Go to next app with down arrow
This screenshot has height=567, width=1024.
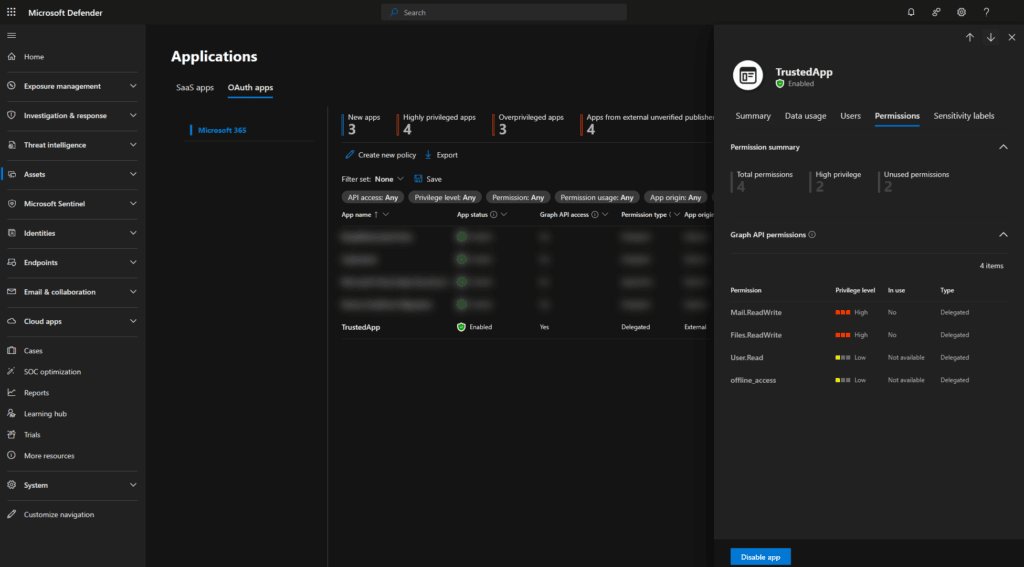991,37
